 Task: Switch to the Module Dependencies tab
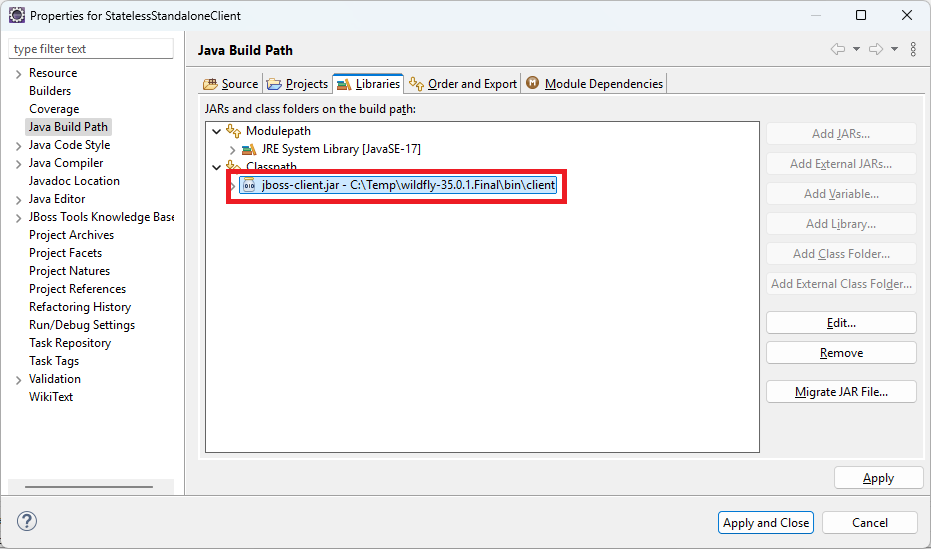tap(594, 84)
